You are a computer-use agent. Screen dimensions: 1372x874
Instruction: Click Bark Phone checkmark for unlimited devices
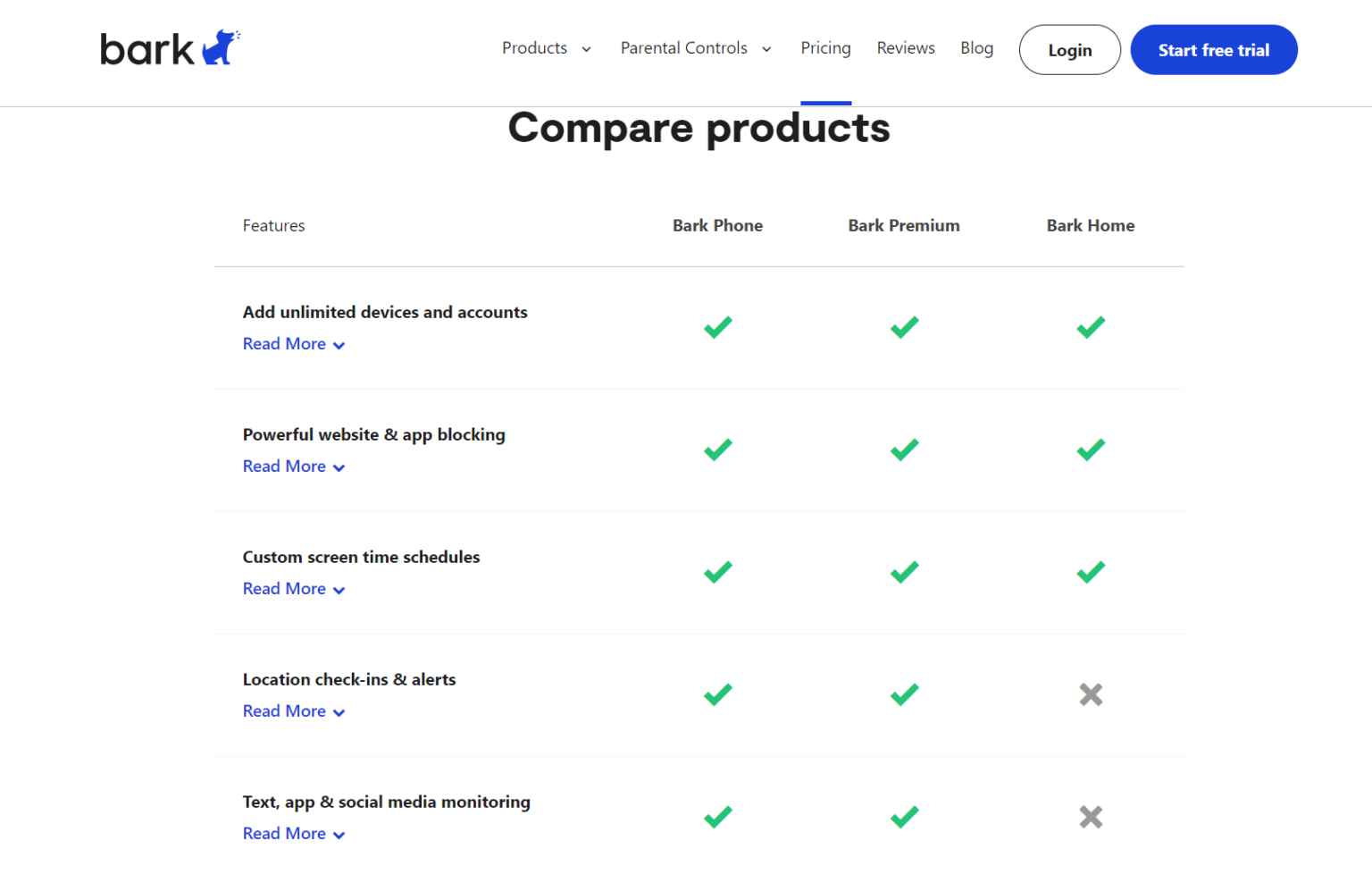tap(717, 327)
